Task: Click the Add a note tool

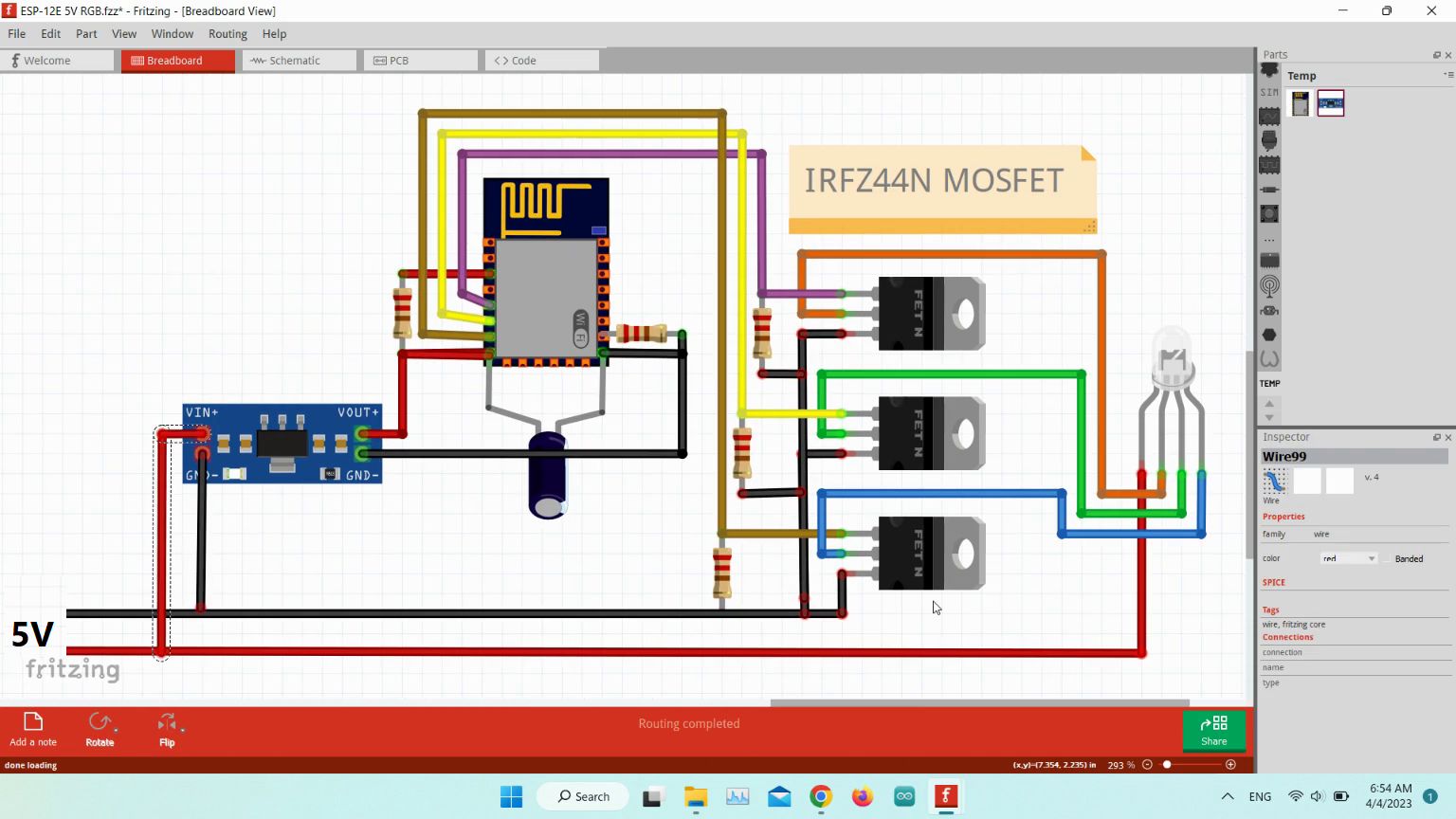Action: (x=33, y=729)
